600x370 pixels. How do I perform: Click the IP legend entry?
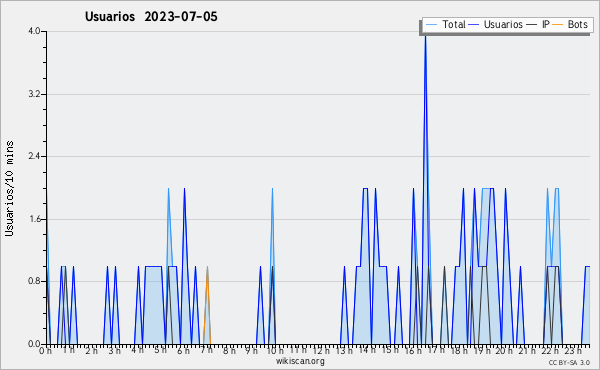pos(538,24)
